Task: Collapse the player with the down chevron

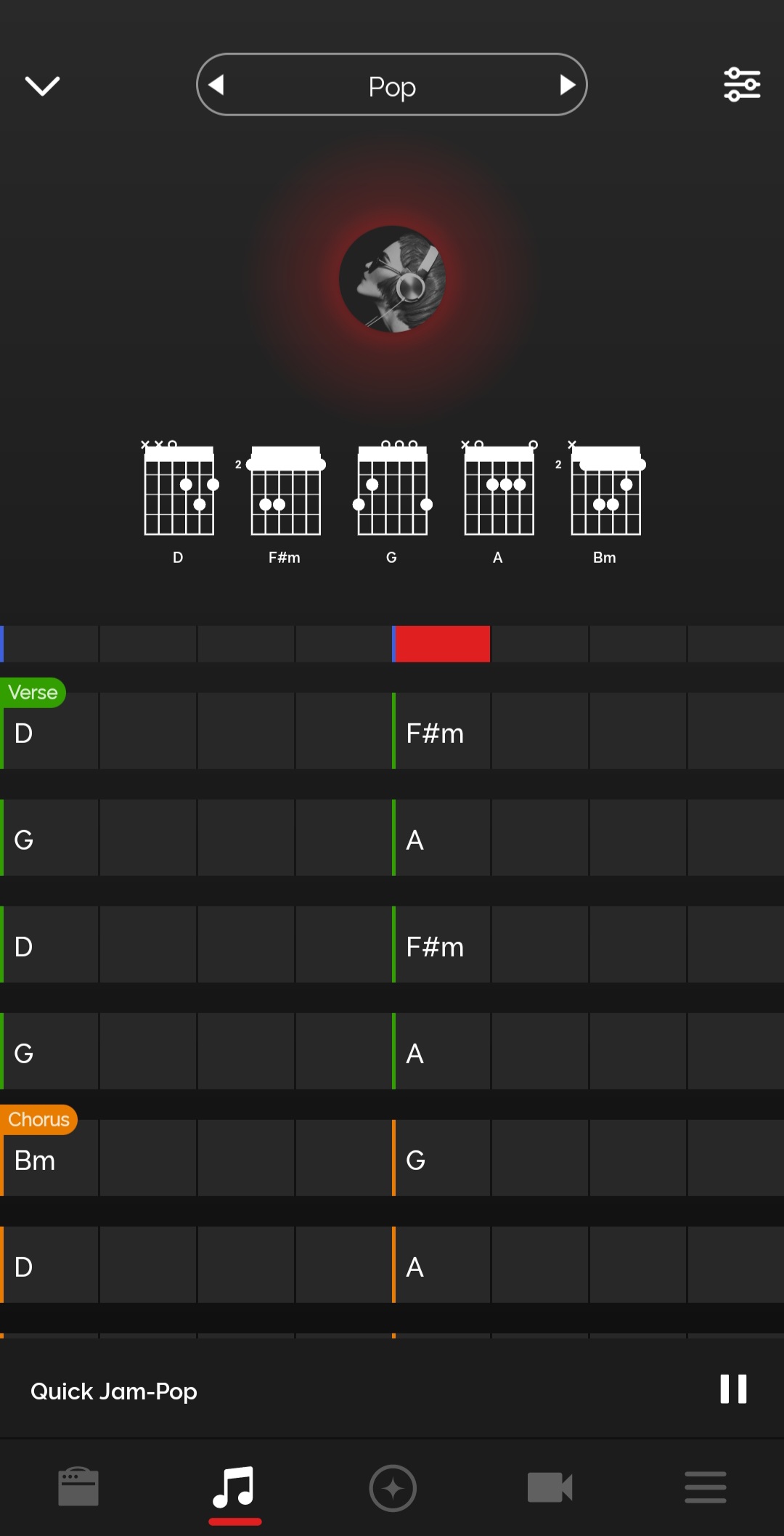Action: (41, 84)
